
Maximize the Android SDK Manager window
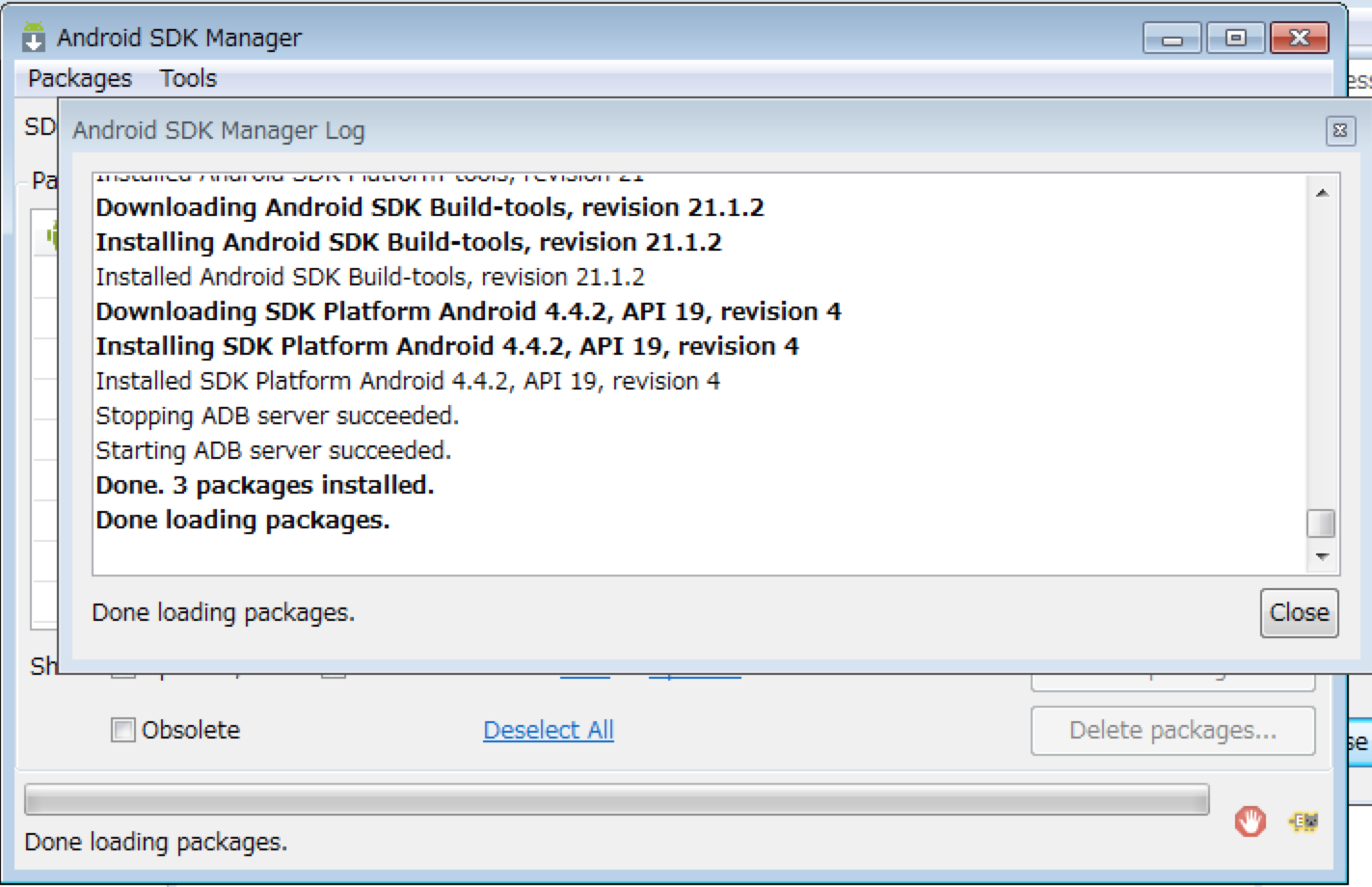click(1235, 39)
